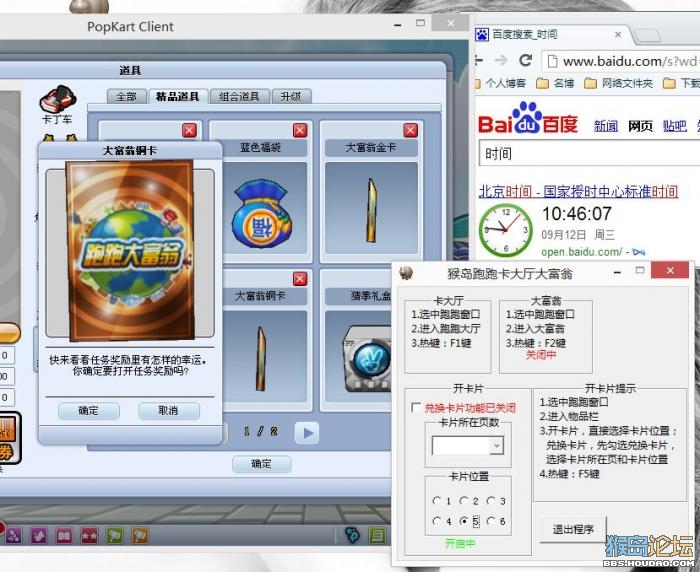Remove the 蓝色福袋 item with red X
Image resolution: width=700 pixels, height=572 pixels.
(300, 130)
